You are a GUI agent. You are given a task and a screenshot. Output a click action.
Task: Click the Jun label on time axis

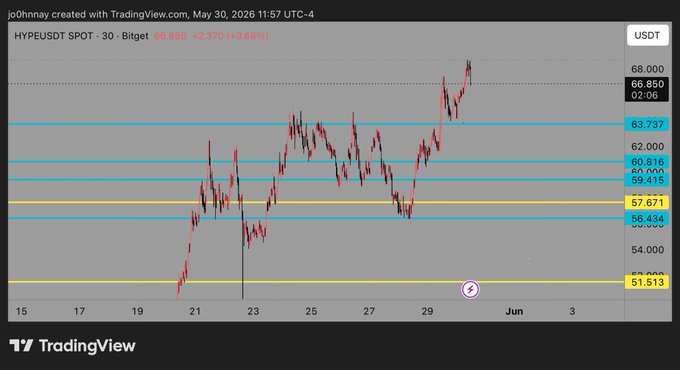coord(514,311)
